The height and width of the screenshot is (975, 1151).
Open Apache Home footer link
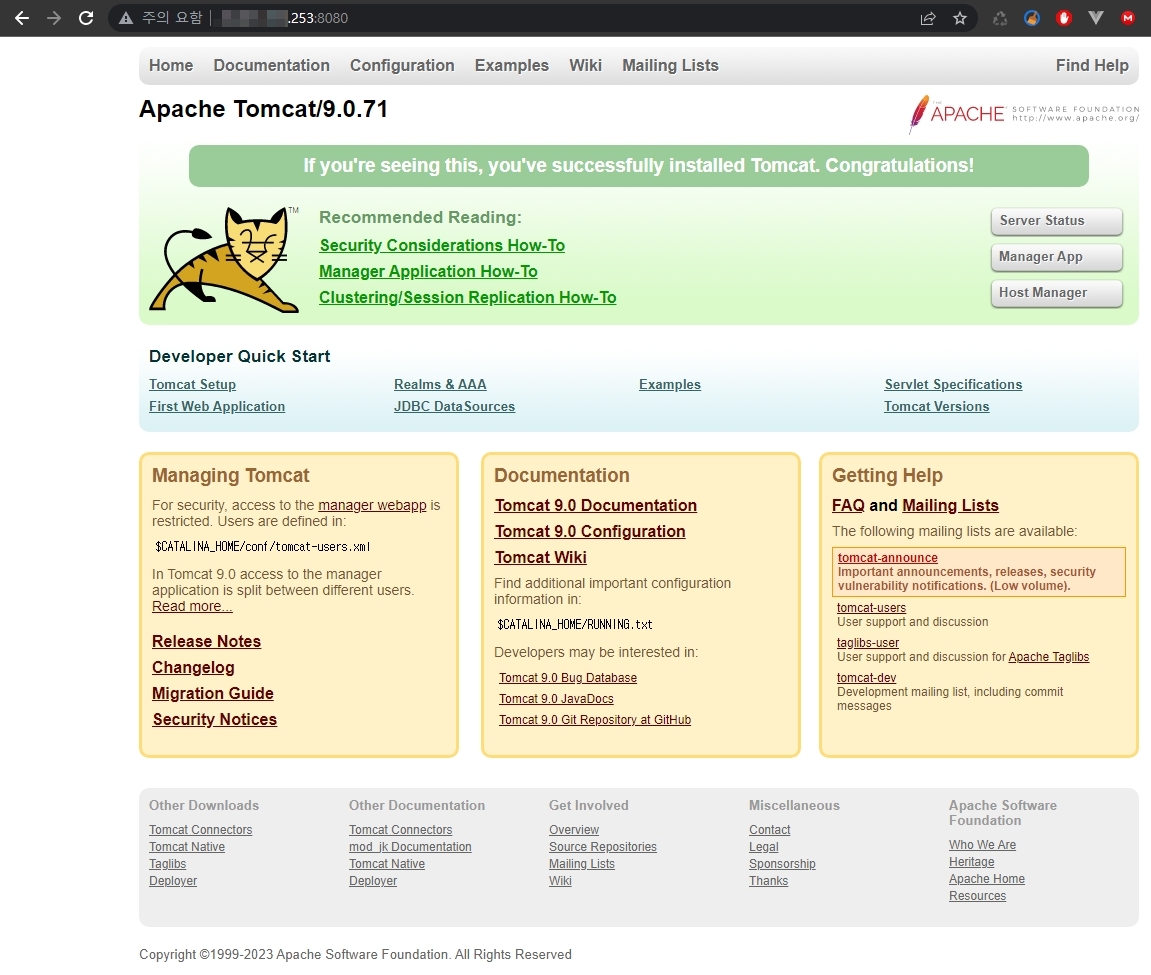coord(987,879)
